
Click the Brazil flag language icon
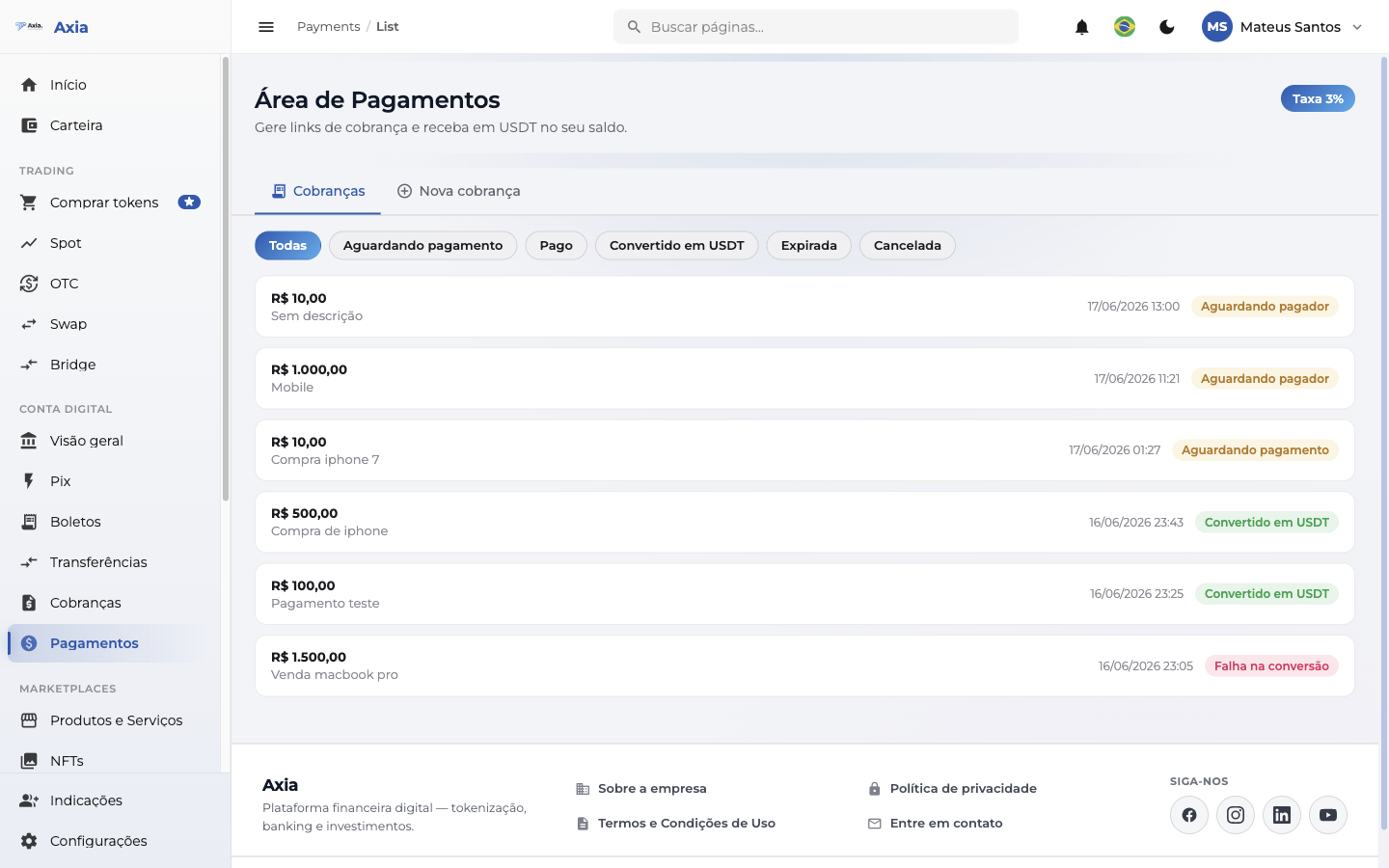pyautogui.click(x=1125, y=27)
